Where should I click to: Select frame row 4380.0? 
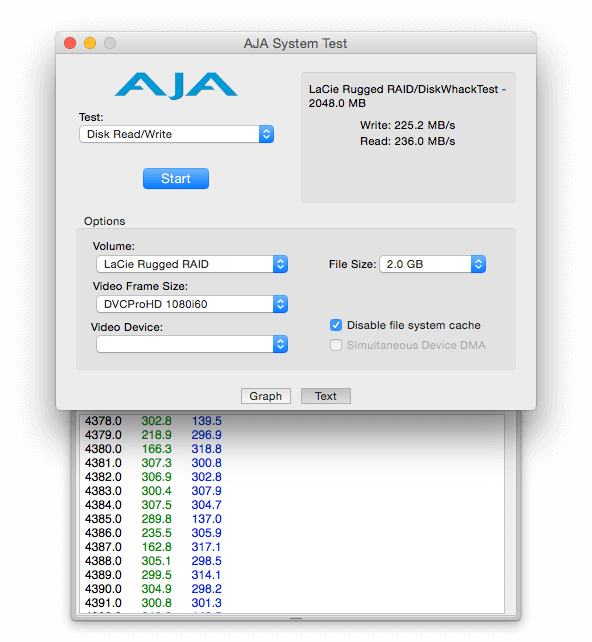coord(103,449)
